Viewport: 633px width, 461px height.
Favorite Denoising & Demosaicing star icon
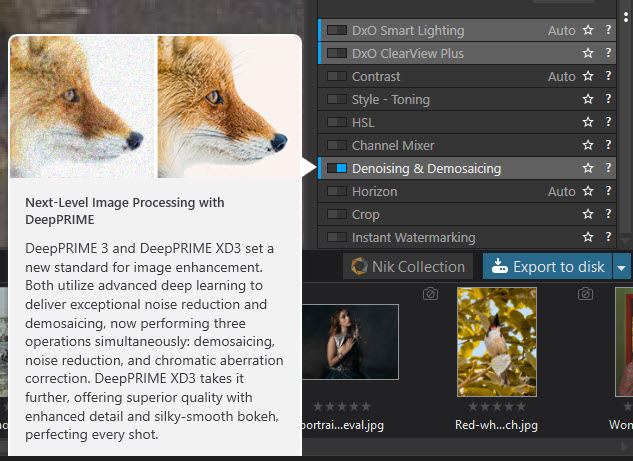pos(588,168)
